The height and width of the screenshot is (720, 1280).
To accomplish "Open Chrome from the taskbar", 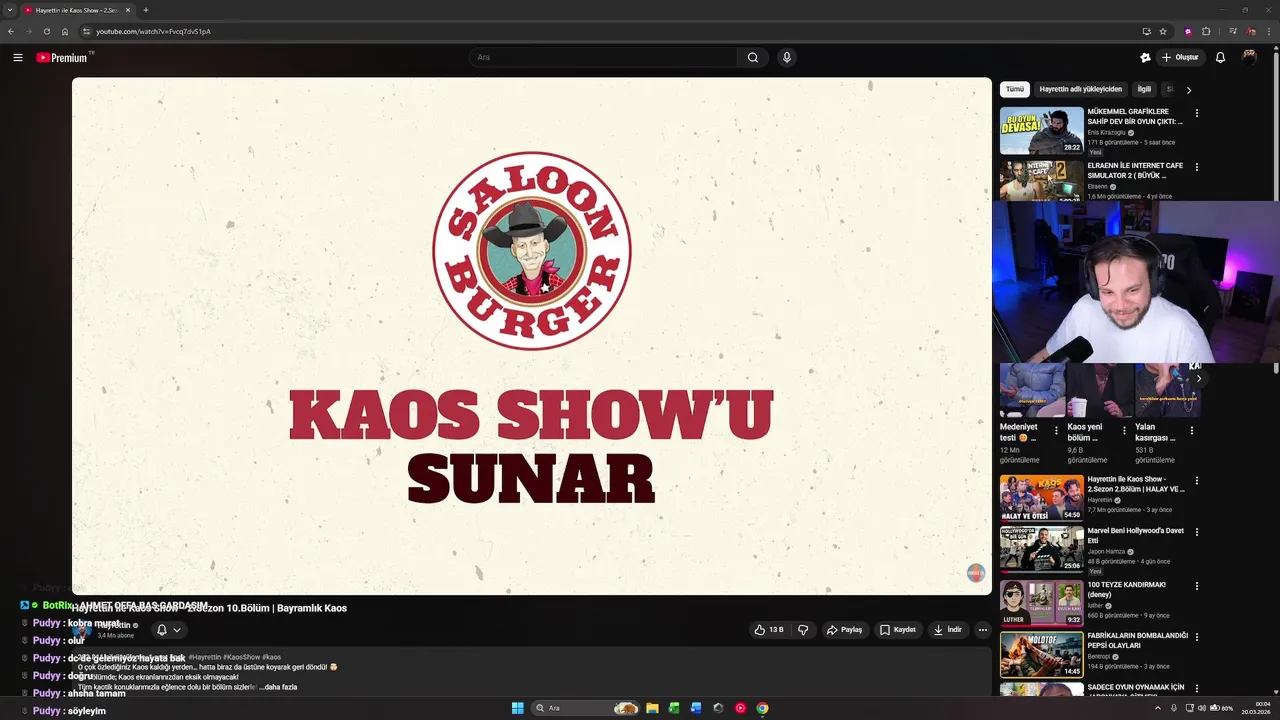I will [762, 708].
